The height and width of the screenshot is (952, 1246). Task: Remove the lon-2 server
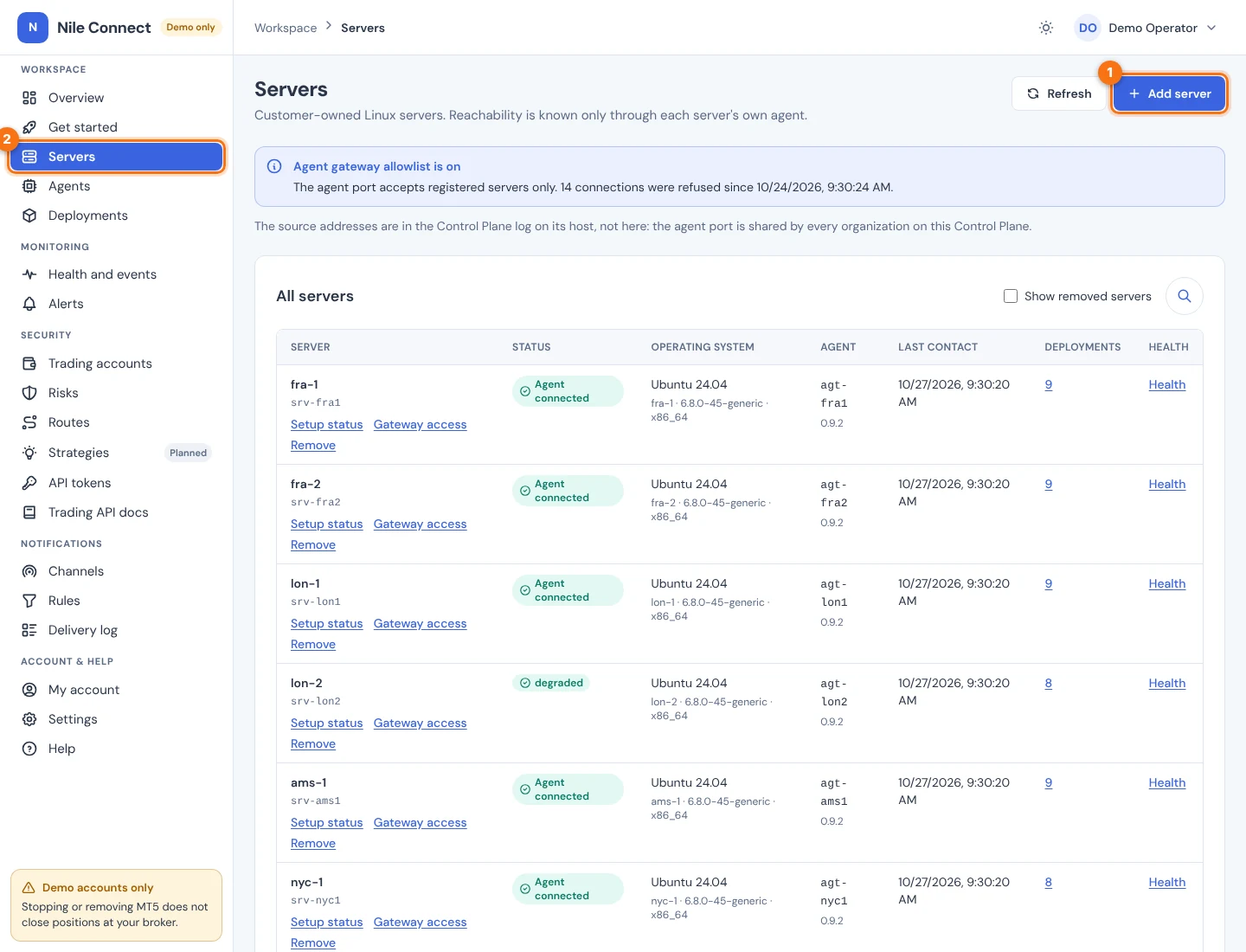pos(313,743)
